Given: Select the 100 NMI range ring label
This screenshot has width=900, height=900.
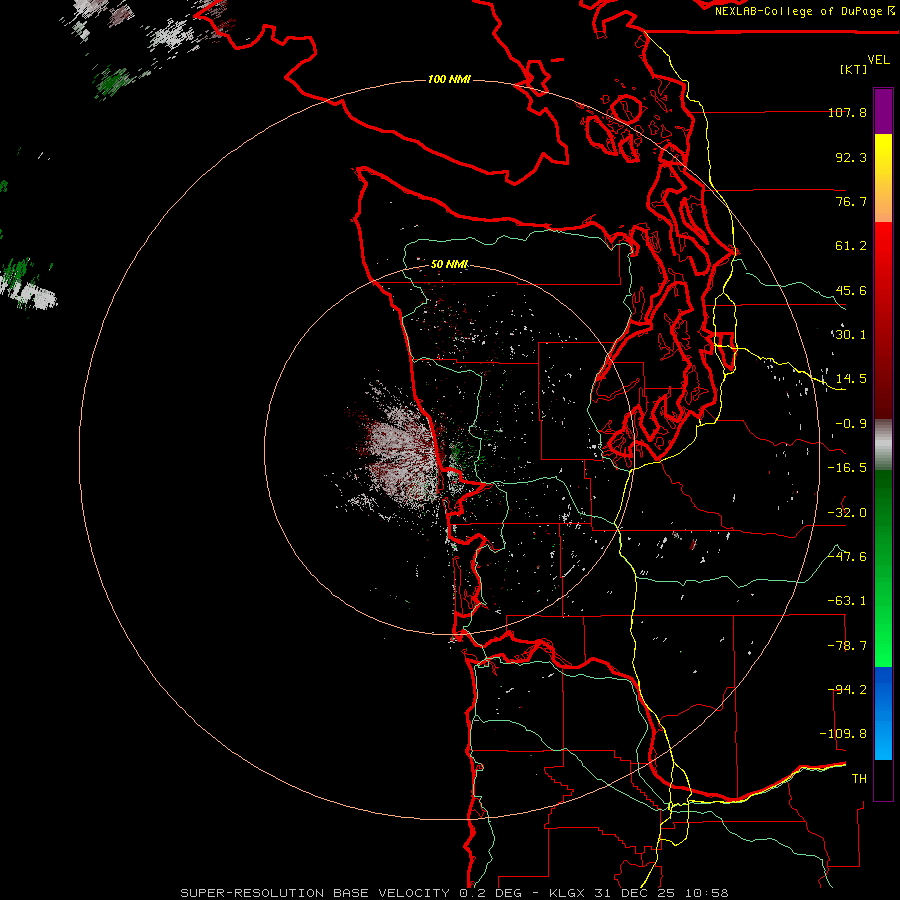Looking at the screenshot, I should [x=449, y=79].
